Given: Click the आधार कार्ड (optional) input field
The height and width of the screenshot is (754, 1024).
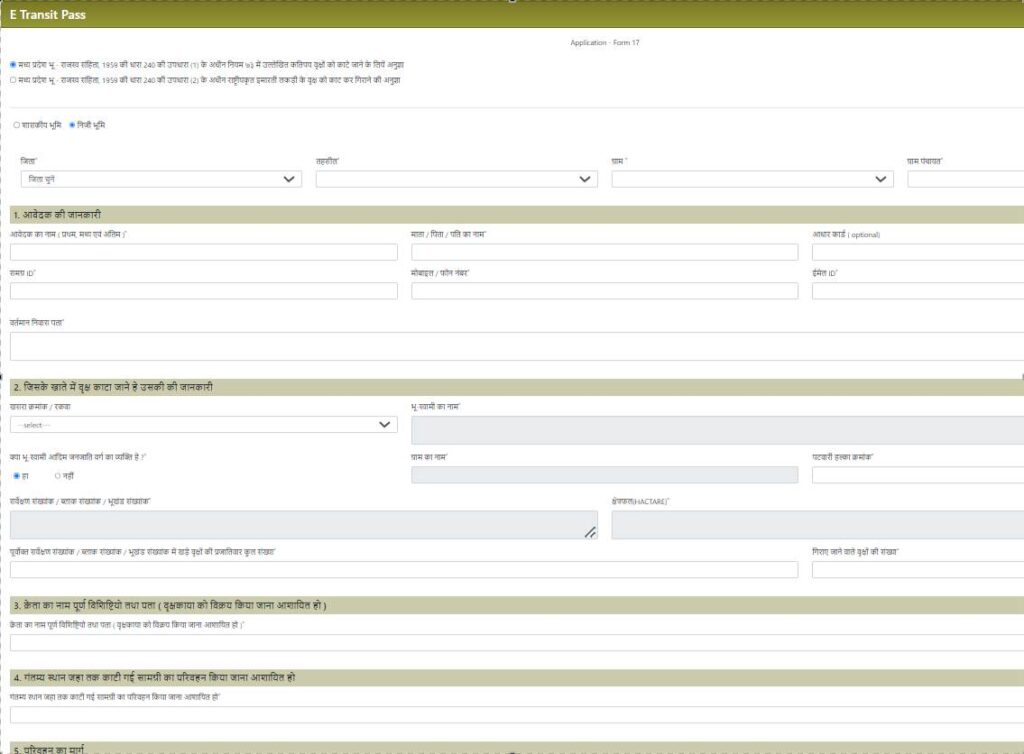Looking at the screenshot, I should coord(918,252).
